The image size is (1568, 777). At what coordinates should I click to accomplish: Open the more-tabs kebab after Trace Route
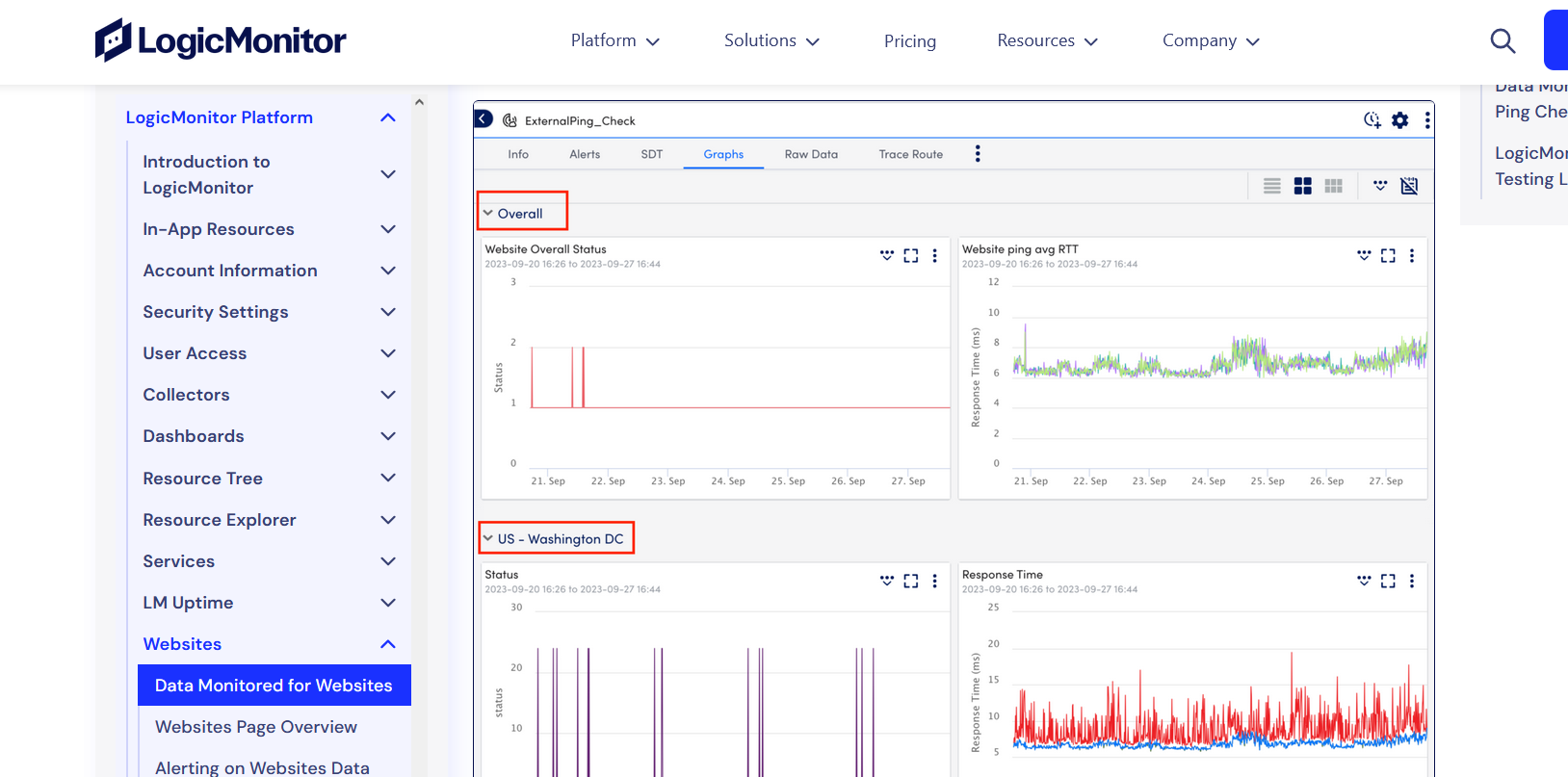978,154
